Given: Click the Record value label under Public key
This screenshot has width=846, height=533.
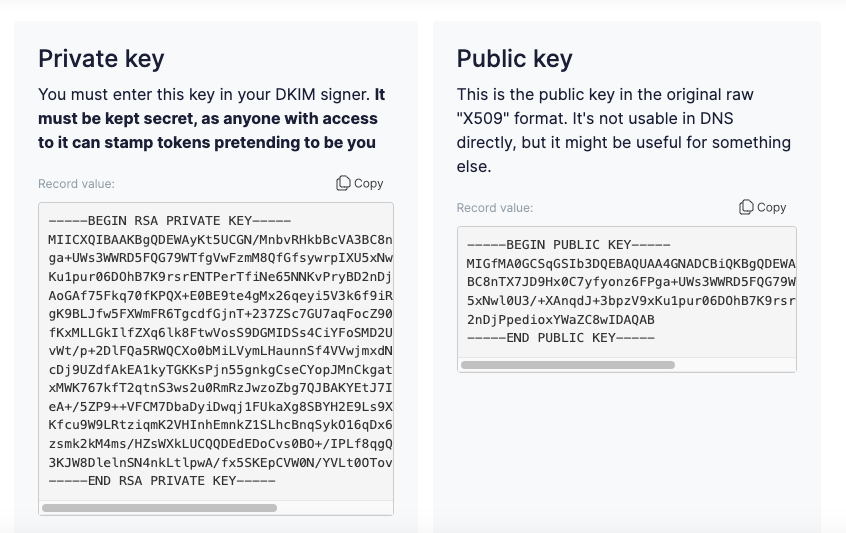Looking at the screenshot, I should pyautogui.click(x=494, y=208).
